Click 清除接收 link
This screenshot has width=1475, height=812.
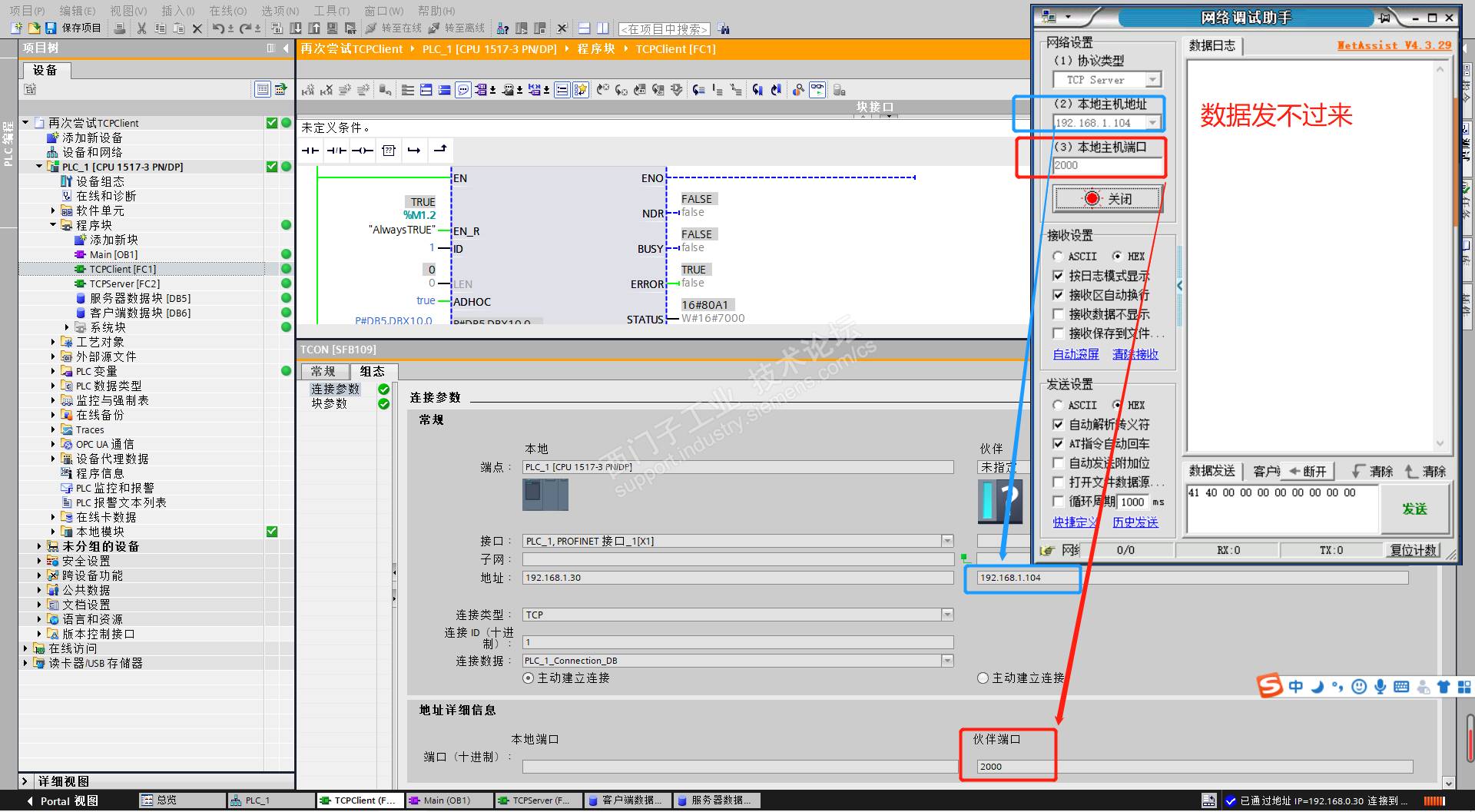(1135, 354)
